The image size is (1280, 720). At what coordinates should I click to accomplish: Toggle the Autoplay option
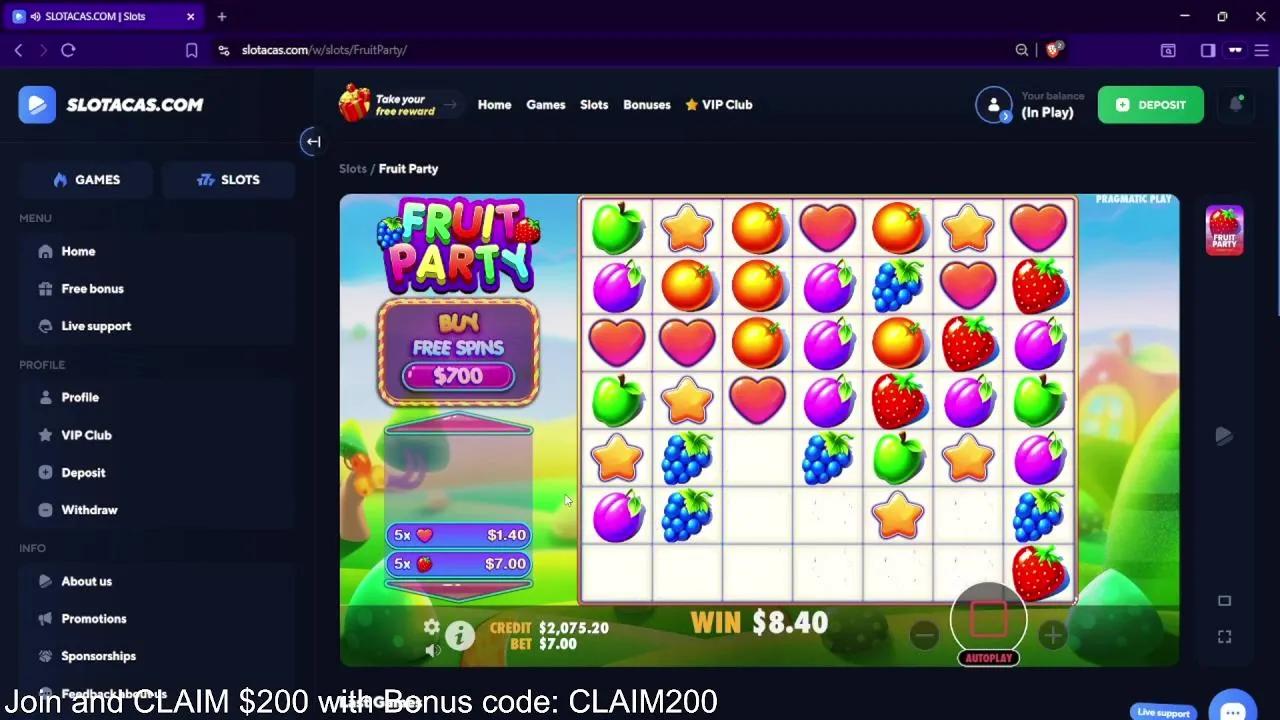(x=988, y=658)
